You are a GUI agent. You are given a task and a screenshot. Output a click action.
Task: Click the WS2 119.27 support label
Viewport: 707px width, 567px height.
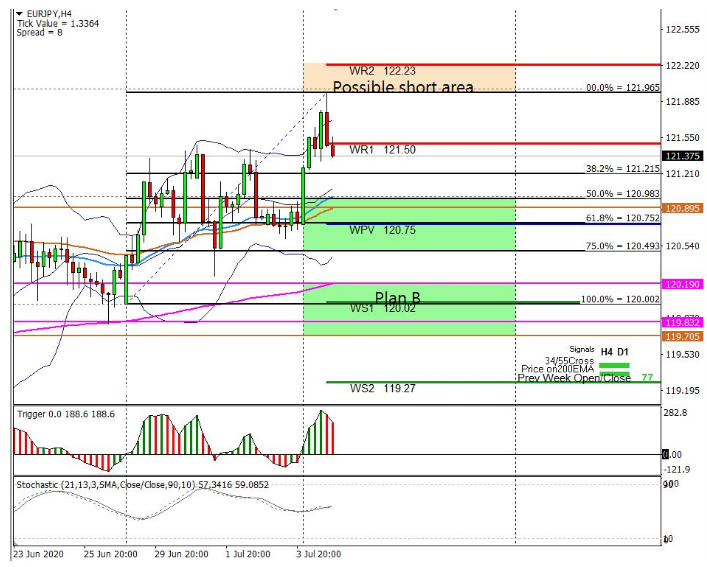coord(381,388)
